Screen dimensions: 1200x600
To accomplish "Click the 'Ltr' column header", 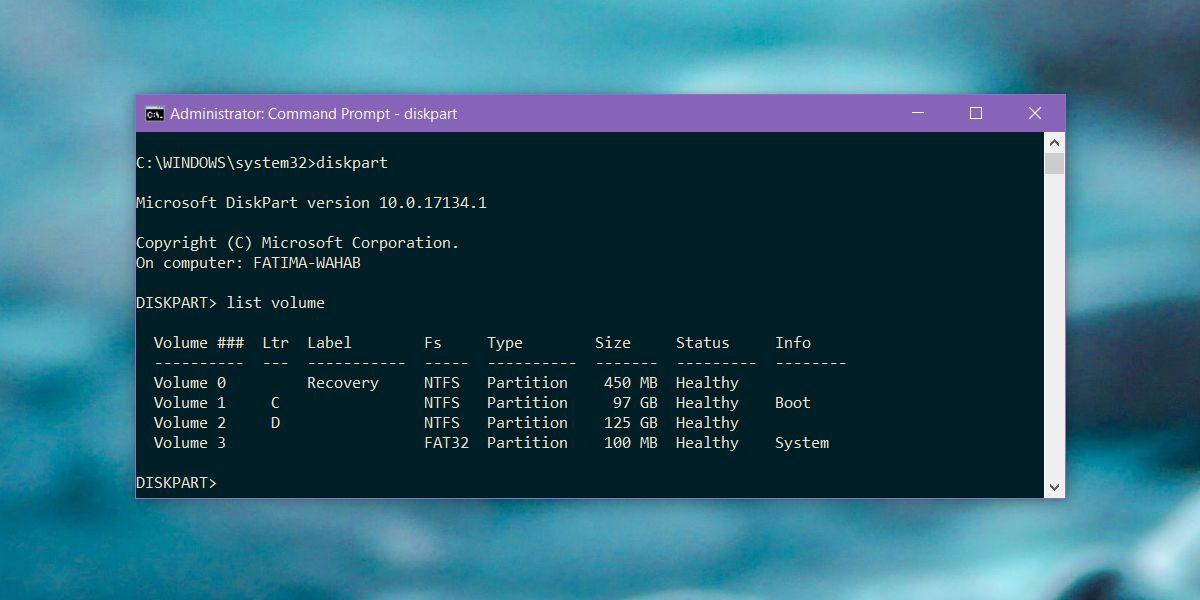I will coord(275,343).
